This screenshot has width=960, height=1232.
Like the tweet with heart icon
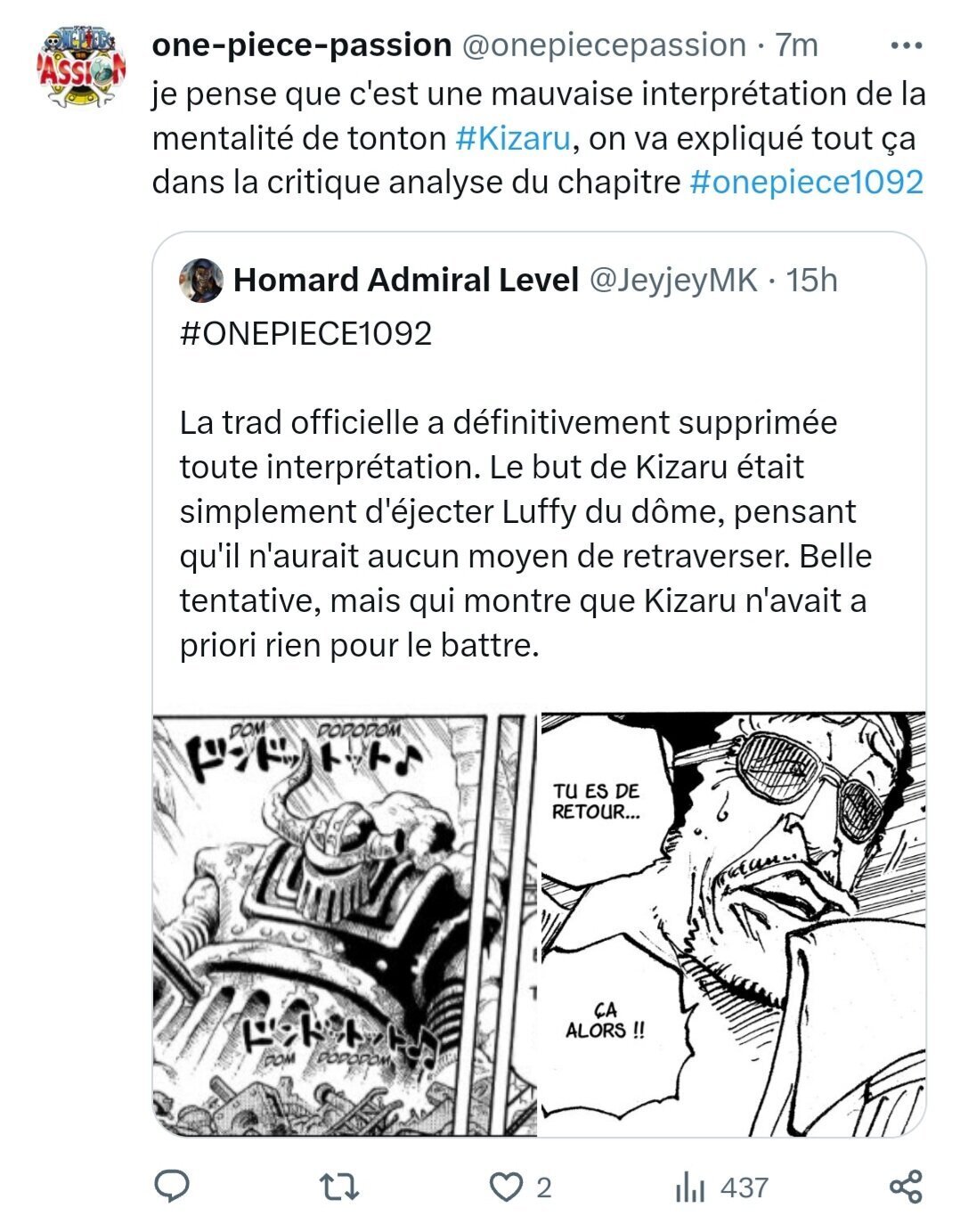coord(507,1187)
